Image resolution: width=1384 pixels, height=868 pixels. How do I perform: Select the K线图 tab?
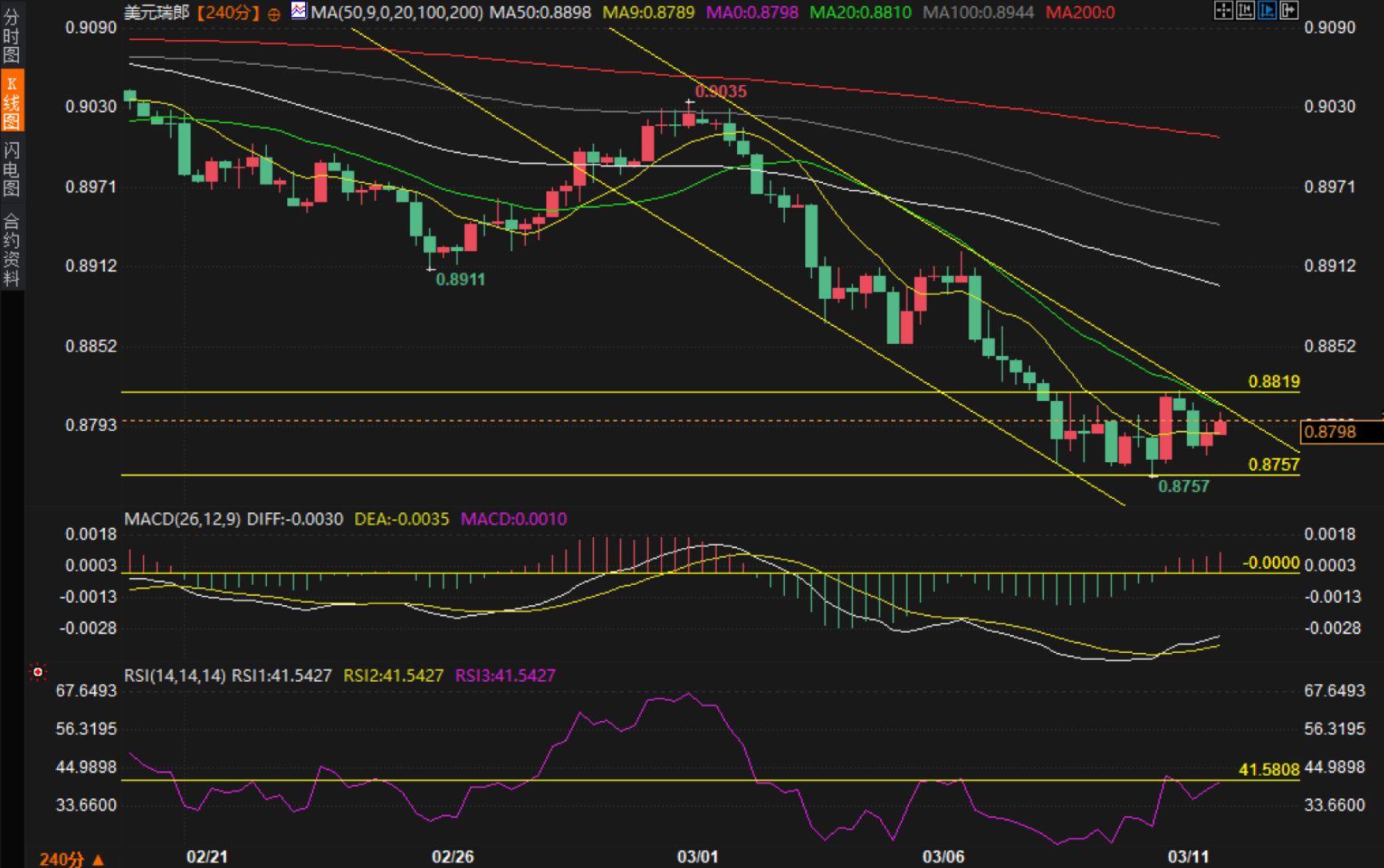point(12,102)
